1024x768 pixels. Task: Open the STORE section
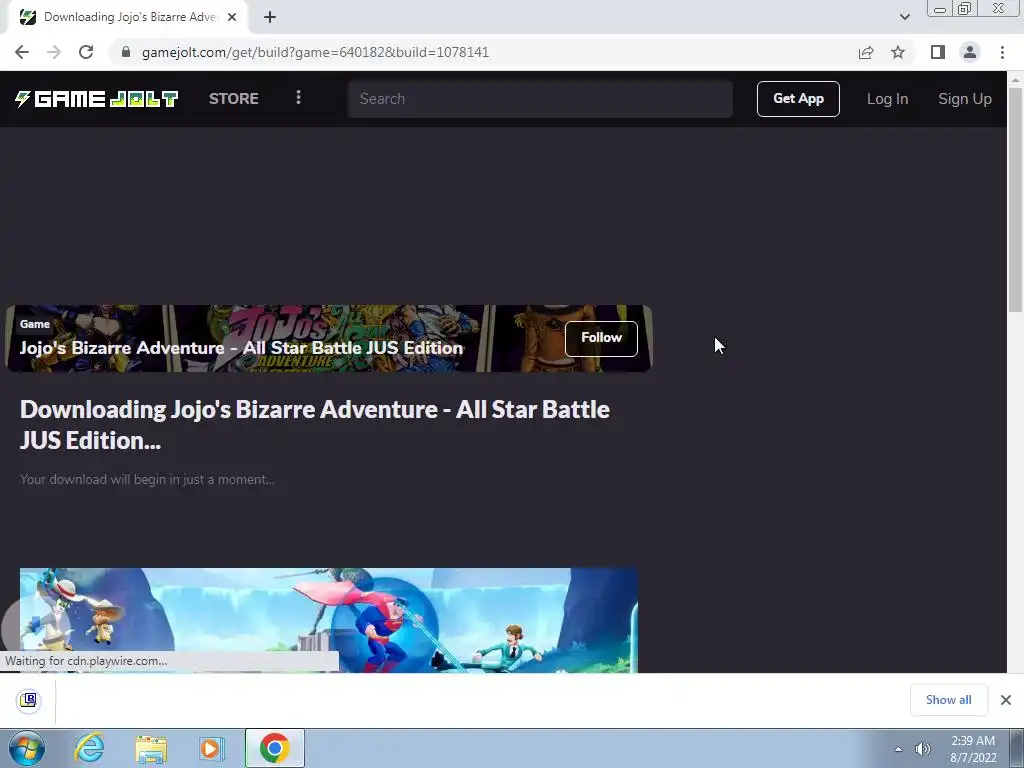point(234,99)
